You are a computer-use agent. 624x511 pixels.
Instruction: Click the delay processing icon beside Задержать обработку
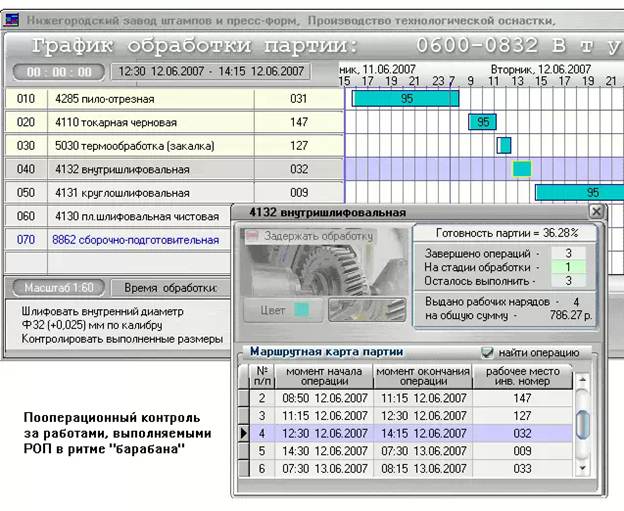(252, 236)
